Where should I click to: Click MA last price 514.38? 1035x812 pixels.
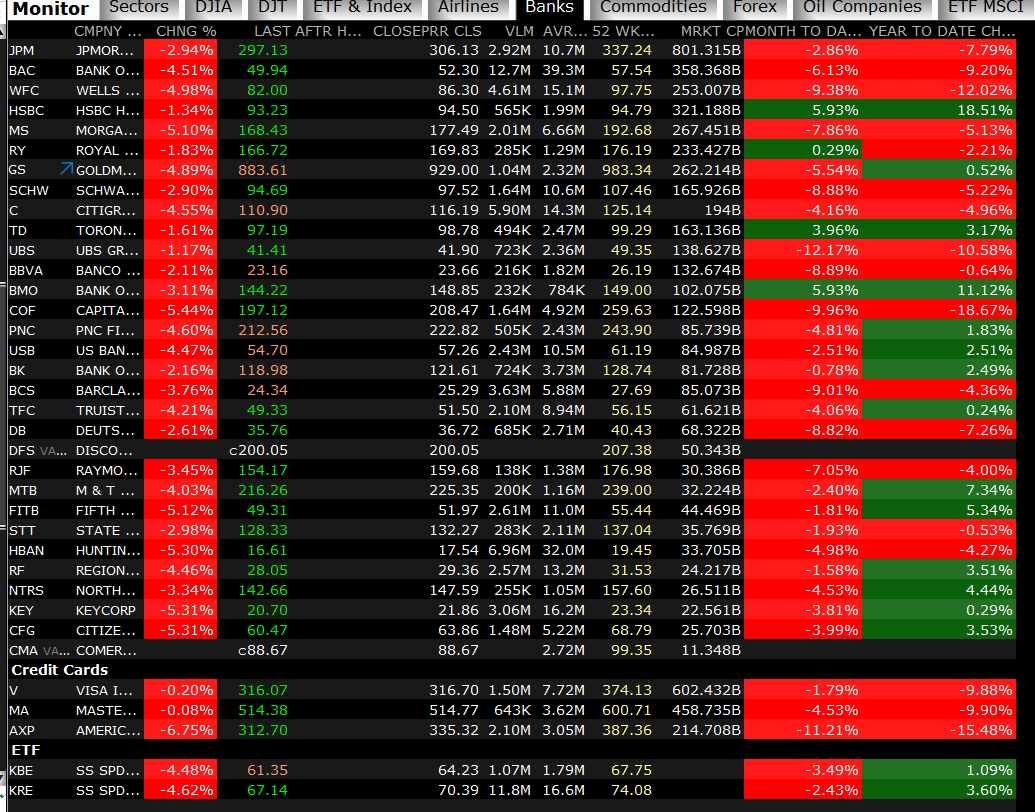click(x=263, y=710)
